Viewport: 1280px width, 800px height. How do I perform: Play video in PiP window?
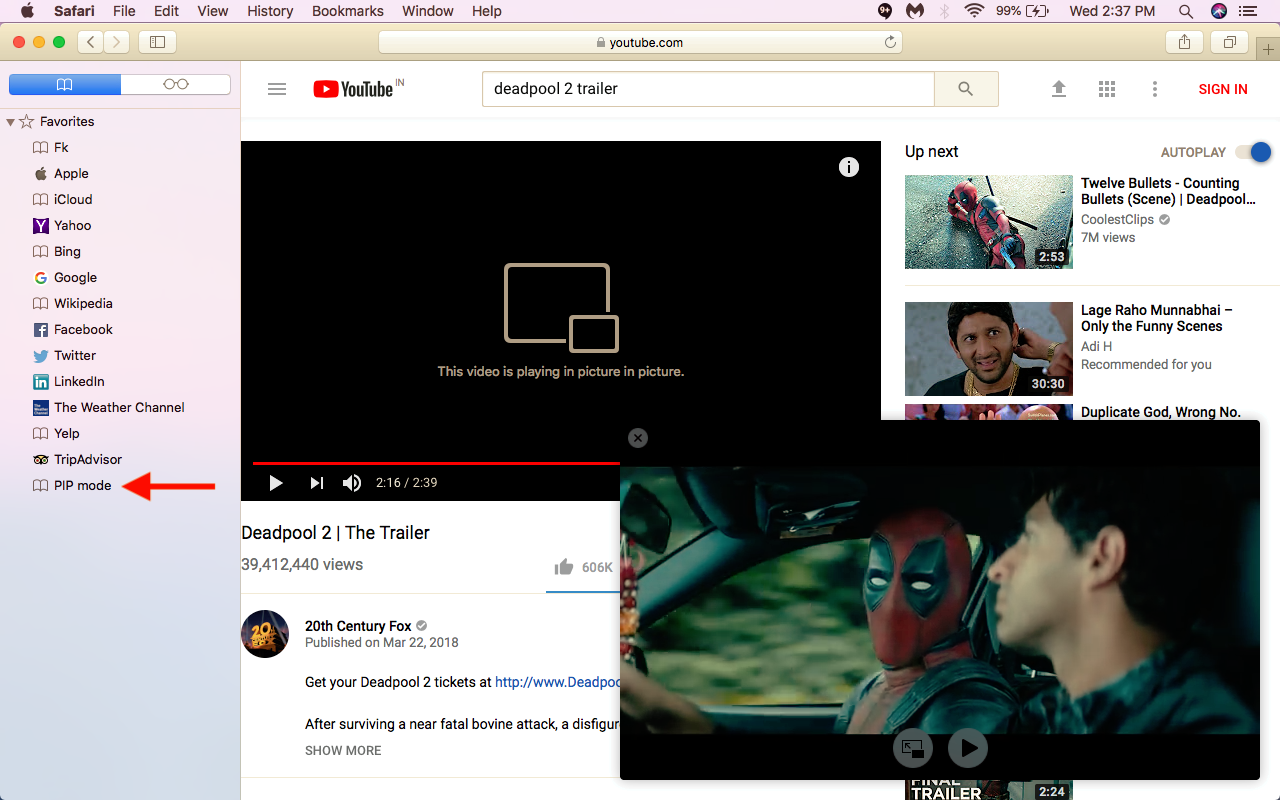[x=967, y=748]
